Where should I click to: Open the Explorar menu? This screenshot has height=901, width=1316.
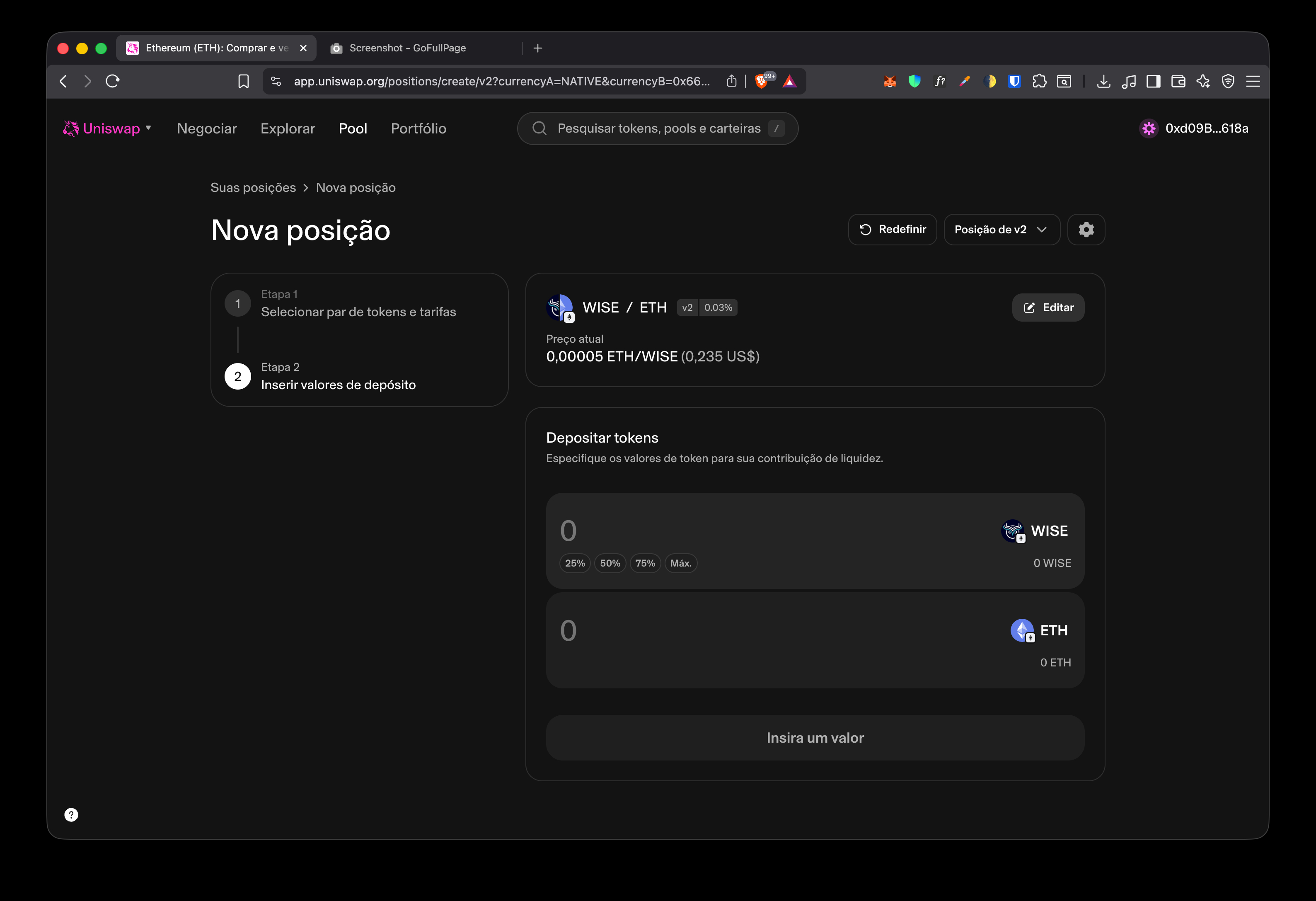pos(288,128)
